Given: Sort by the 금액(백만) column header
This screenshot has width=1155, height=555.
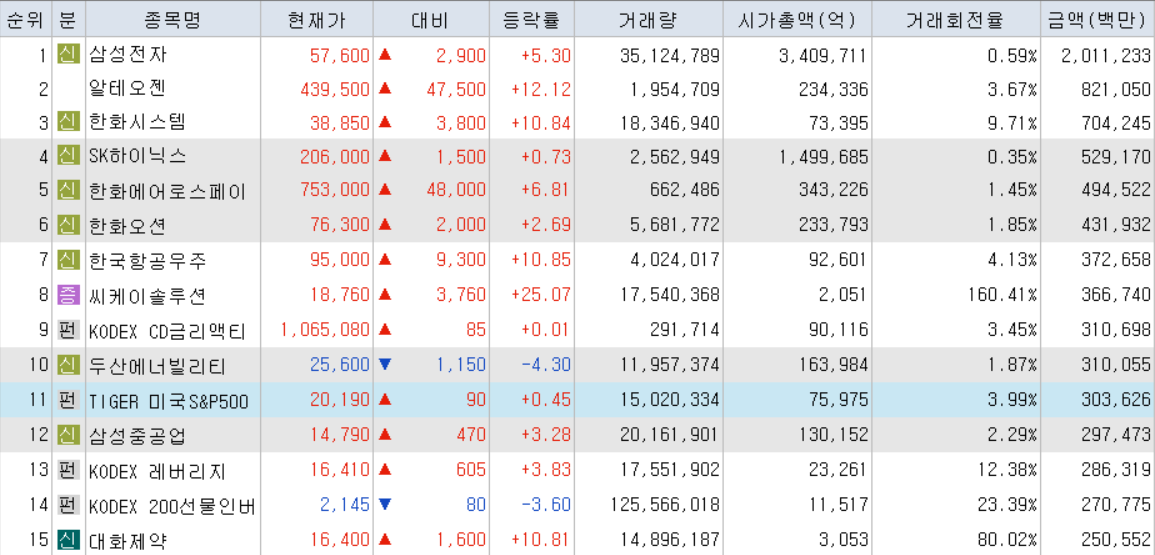Looking at the screenshot, I should (x=1096, y=20).
